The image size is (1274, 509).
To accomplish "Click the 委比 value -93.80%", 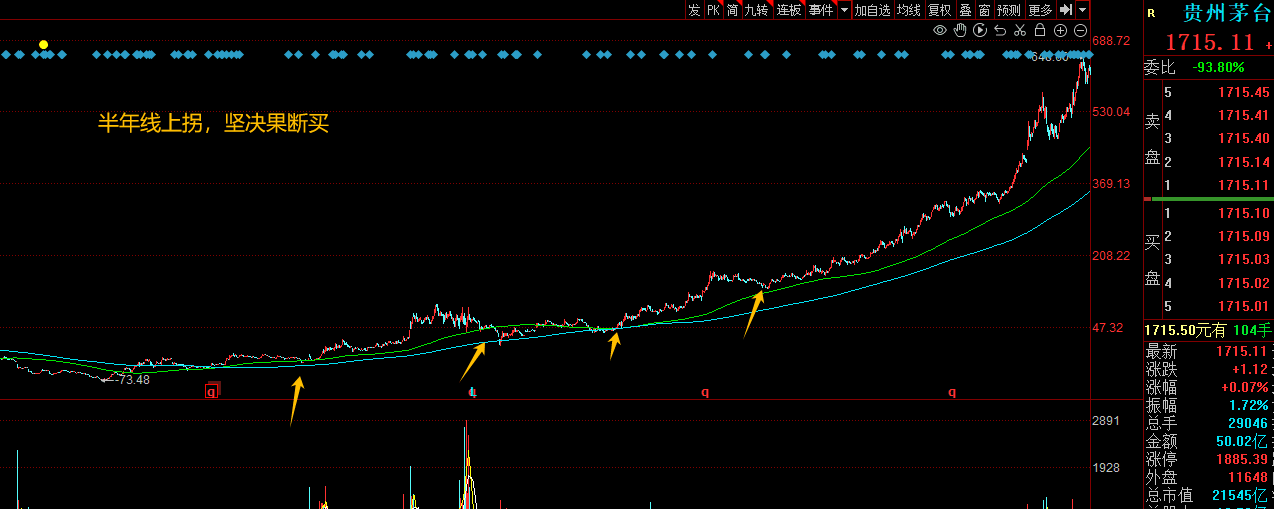I will 1218,68.
